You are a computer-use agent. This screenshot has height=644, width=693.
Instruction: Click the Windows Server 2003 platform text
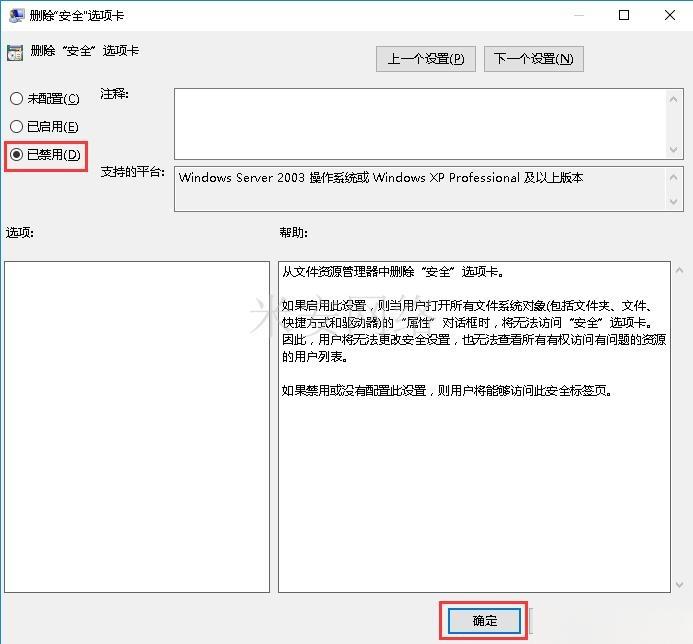pos(381,178)
